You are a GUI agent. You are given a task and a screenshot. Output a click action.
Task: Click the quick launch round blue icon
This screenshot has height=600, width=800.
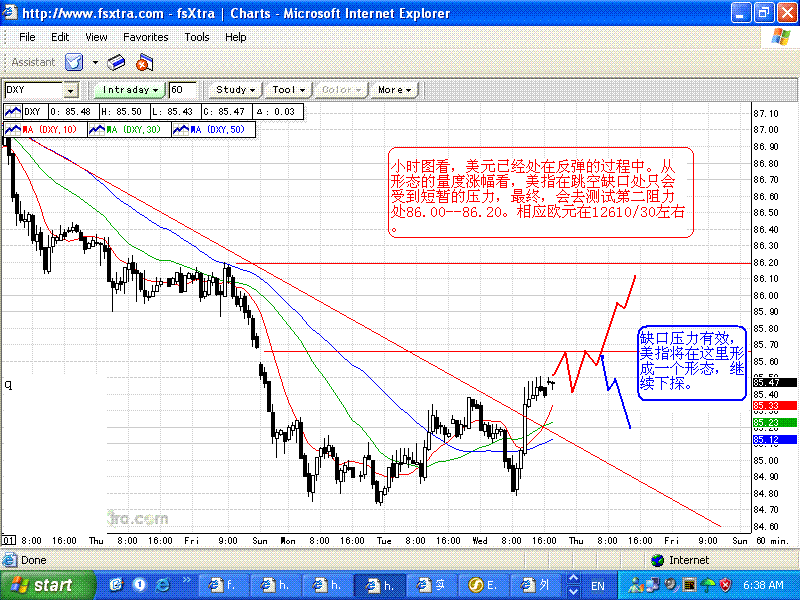point(139,585)
